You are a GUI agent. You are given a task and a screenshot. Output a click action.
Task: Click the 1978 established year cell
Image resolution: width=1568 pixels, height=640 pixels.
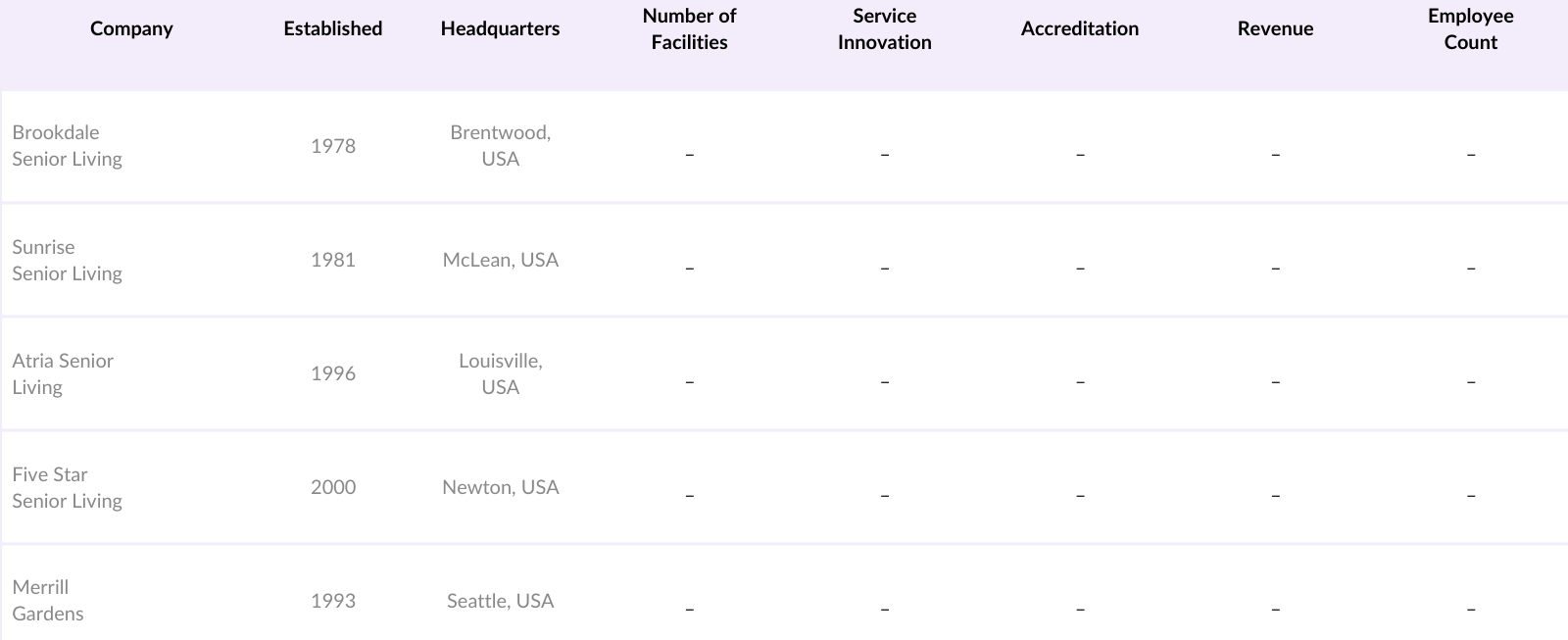[x=333, y=146]
